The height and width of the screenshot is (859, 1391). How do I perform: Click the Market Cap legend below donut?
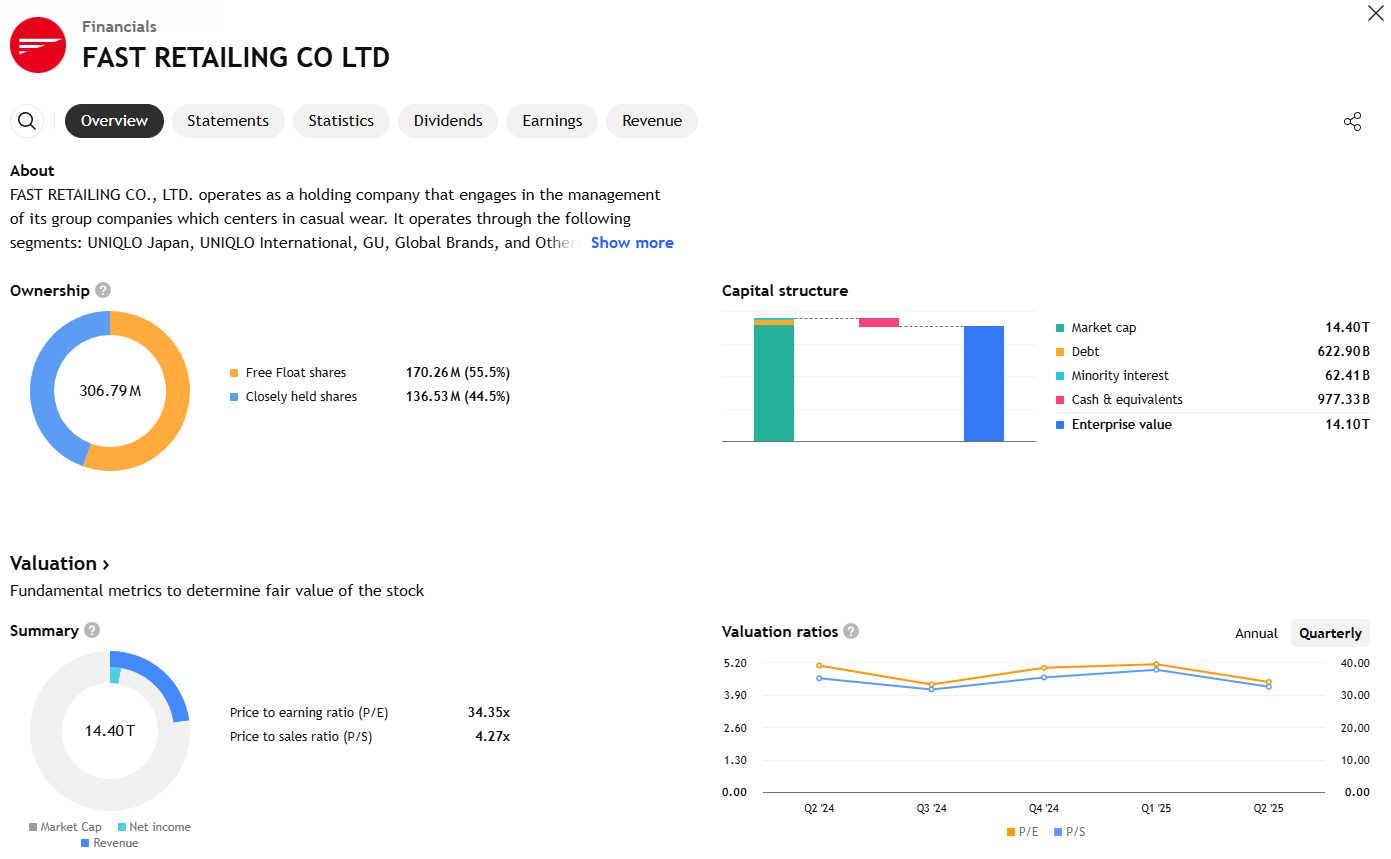click(65, 827)
